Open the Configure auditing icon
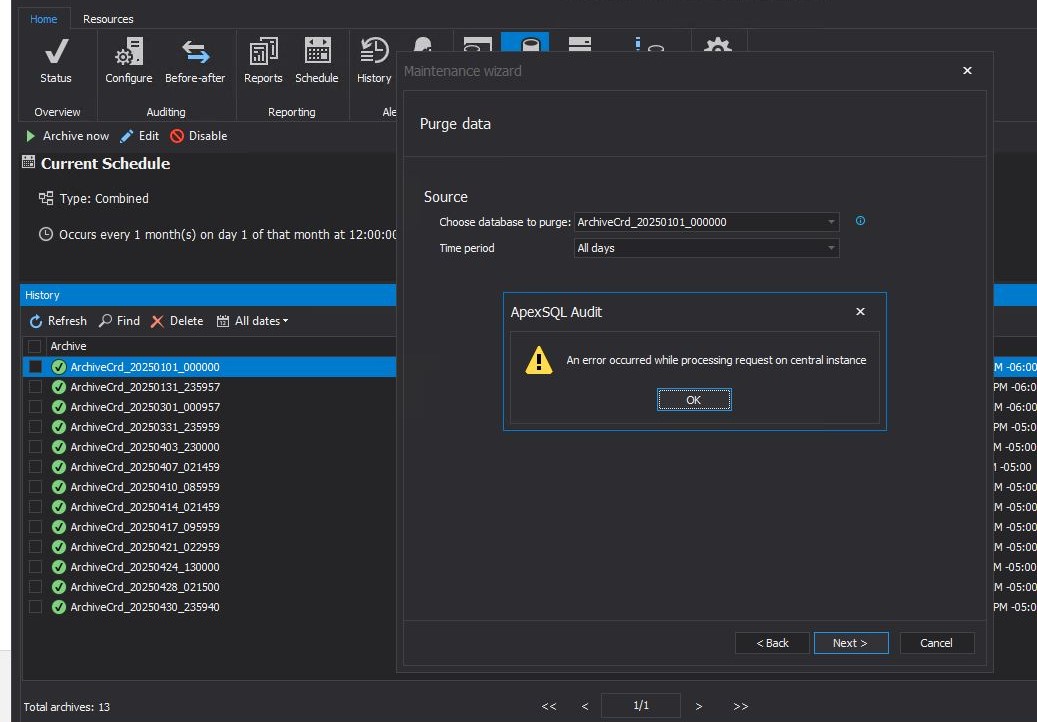 coord(129,52)
